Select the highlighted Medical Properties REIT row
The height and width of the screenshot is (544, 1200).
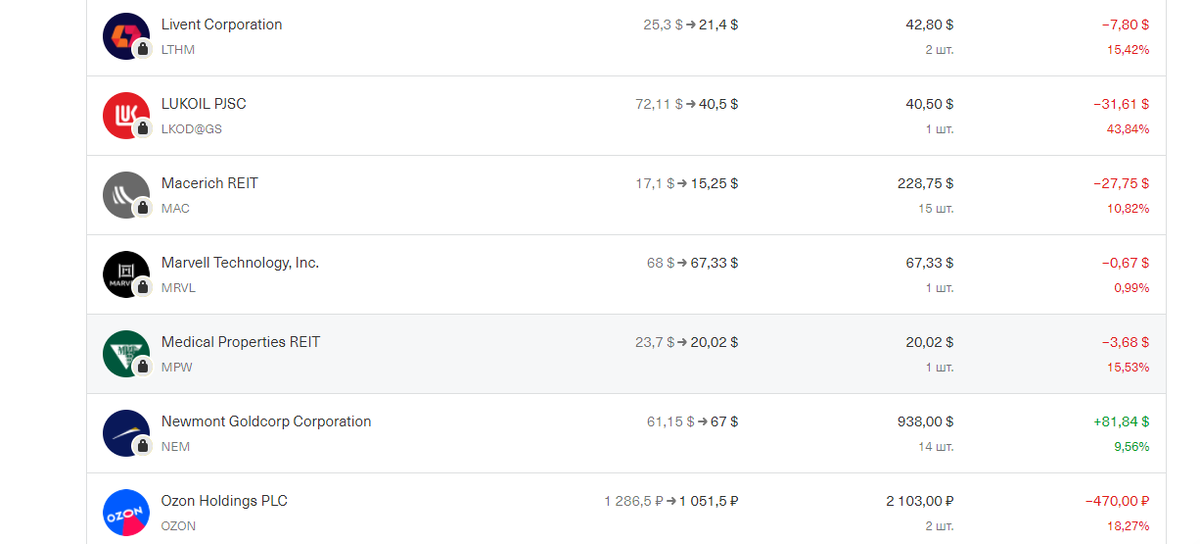pyautogui.click(x=626, y=354)
